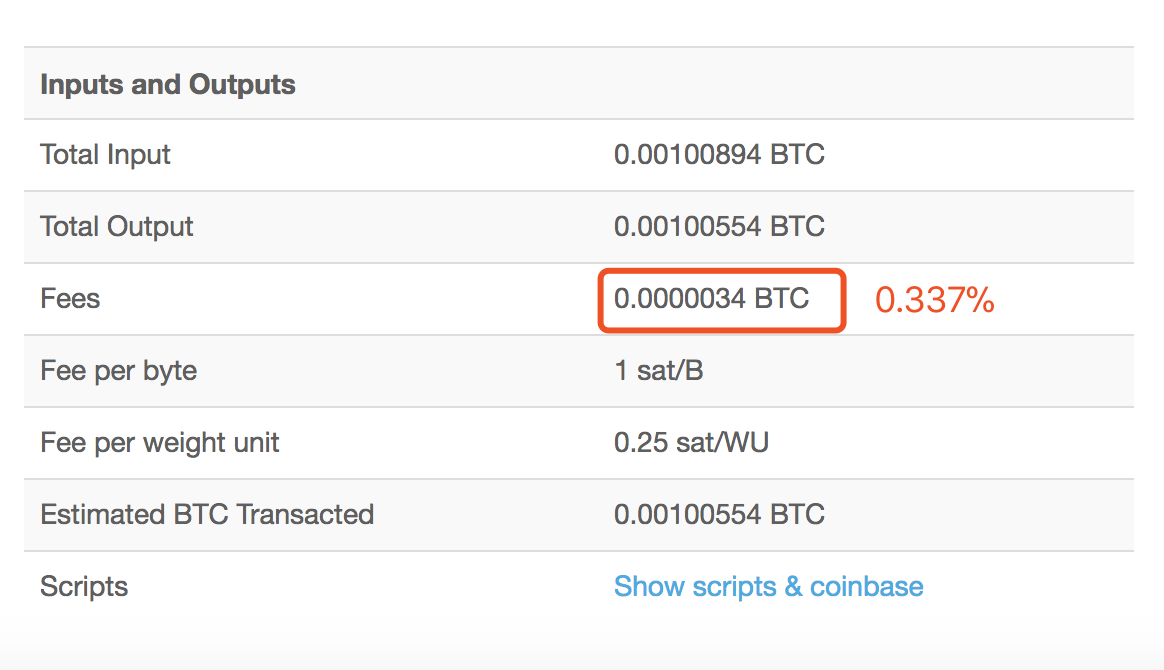Select the Total Input value 0.00100894 BTC
This screenshot has height=670, width=1164.
[719, 154]
